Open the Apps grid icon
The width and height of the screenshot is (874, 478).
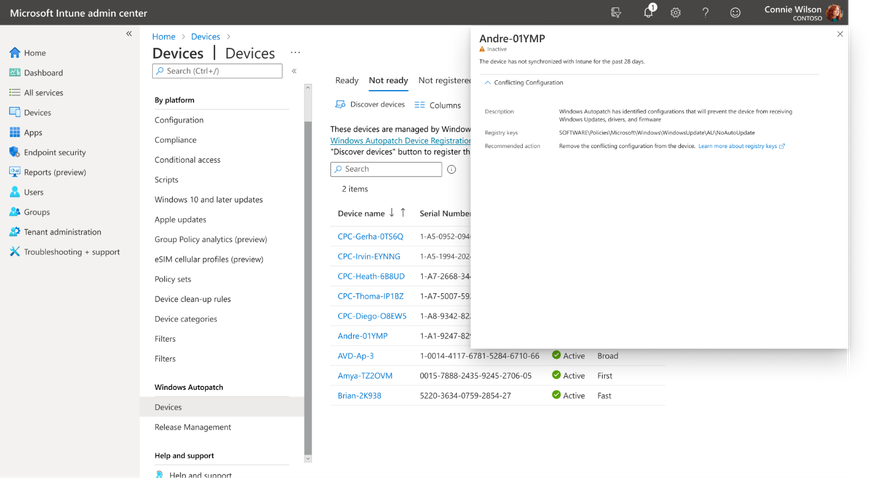point(14,132)
